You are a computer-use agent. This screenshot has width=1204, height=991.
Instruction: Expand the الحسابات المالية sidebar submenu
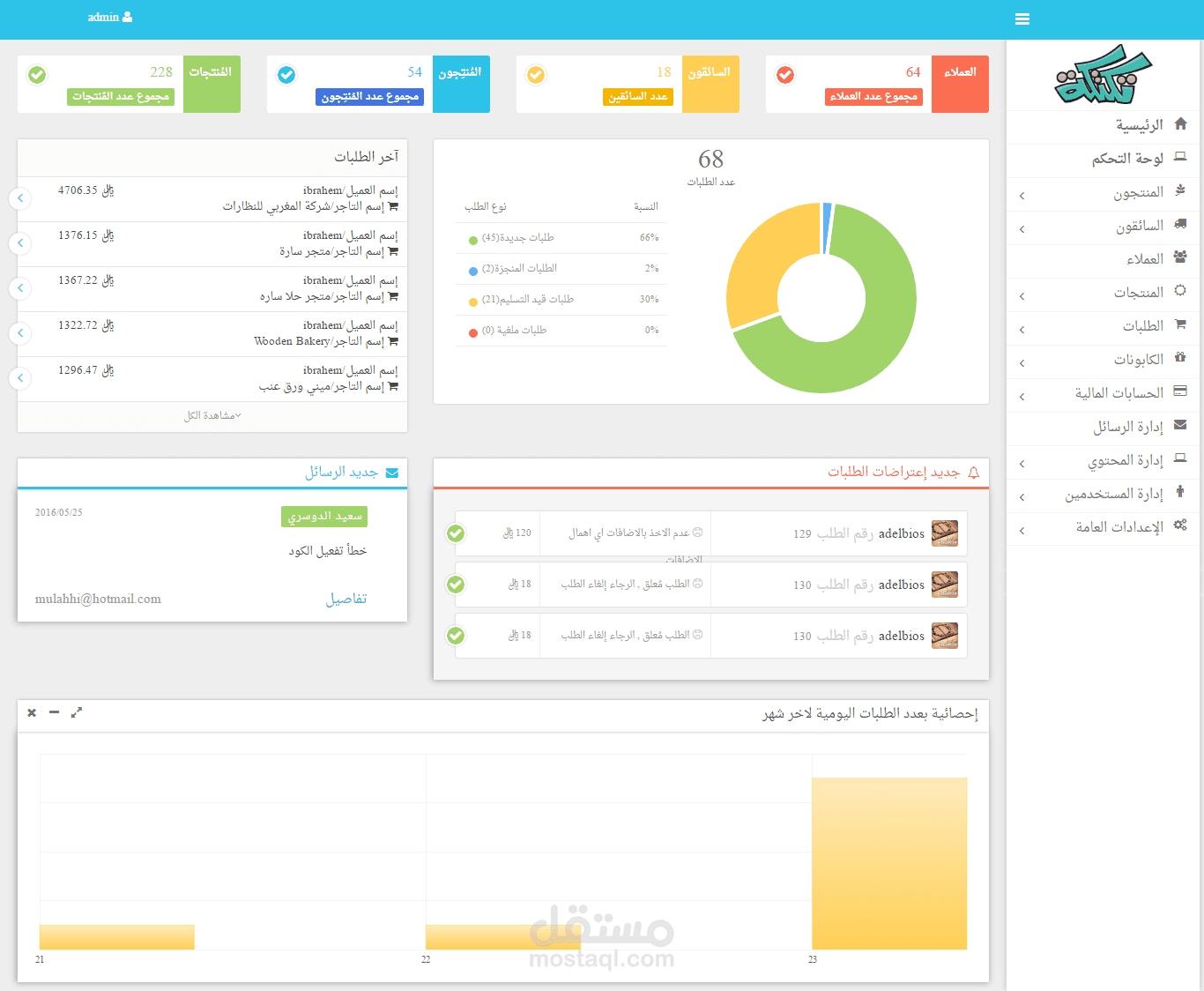1022,397
